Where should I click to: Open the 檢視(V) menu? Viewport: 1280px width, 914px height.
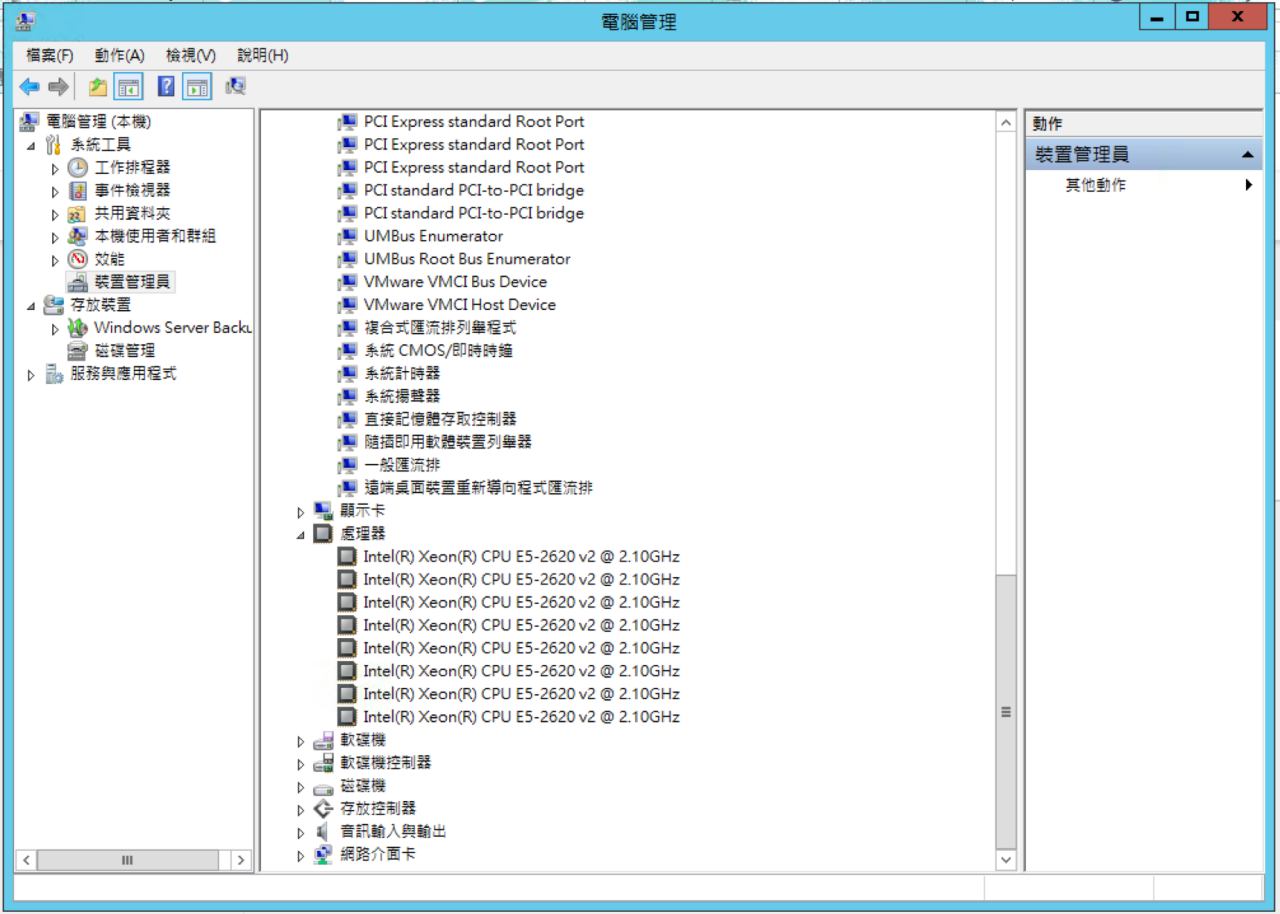[x=191, y=55]
